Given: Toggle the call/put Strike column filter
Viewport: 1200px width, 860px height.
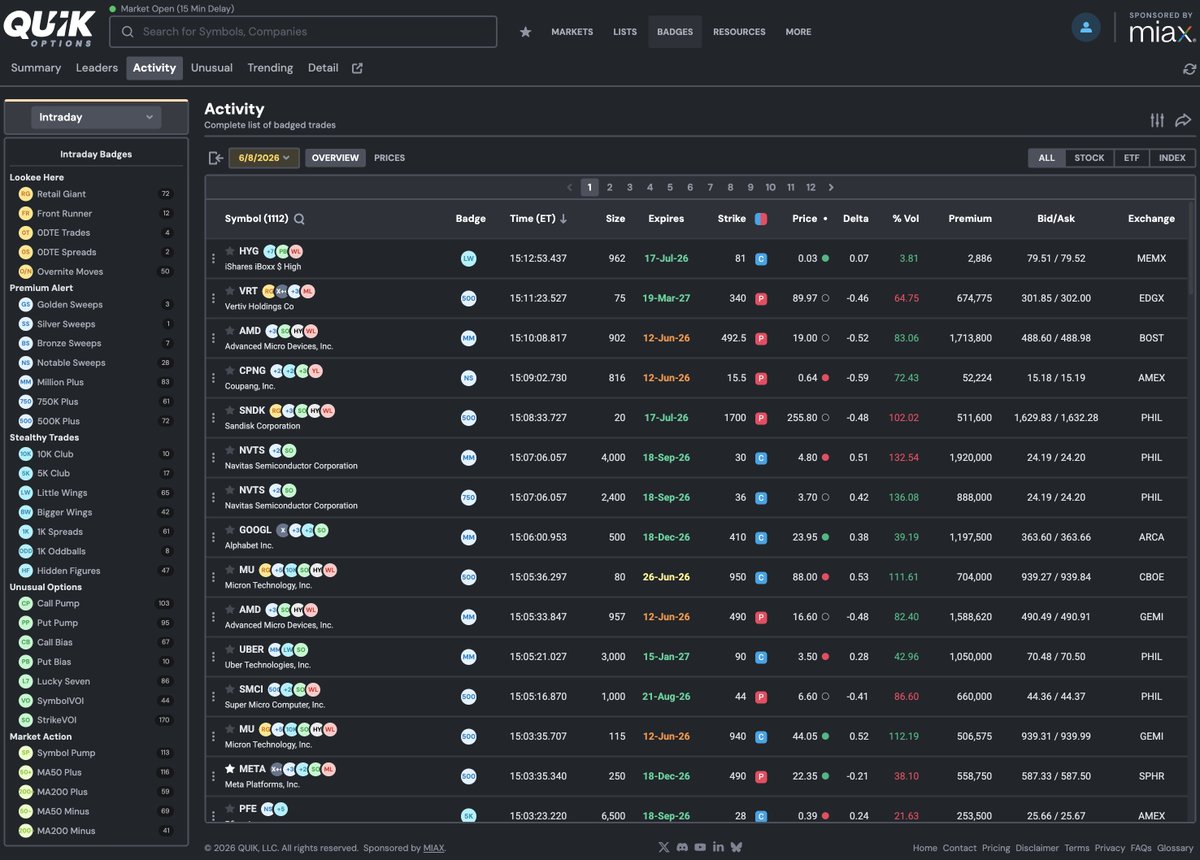Looking at the screenshot, I should pyautogui.click(x=761, y=219).
